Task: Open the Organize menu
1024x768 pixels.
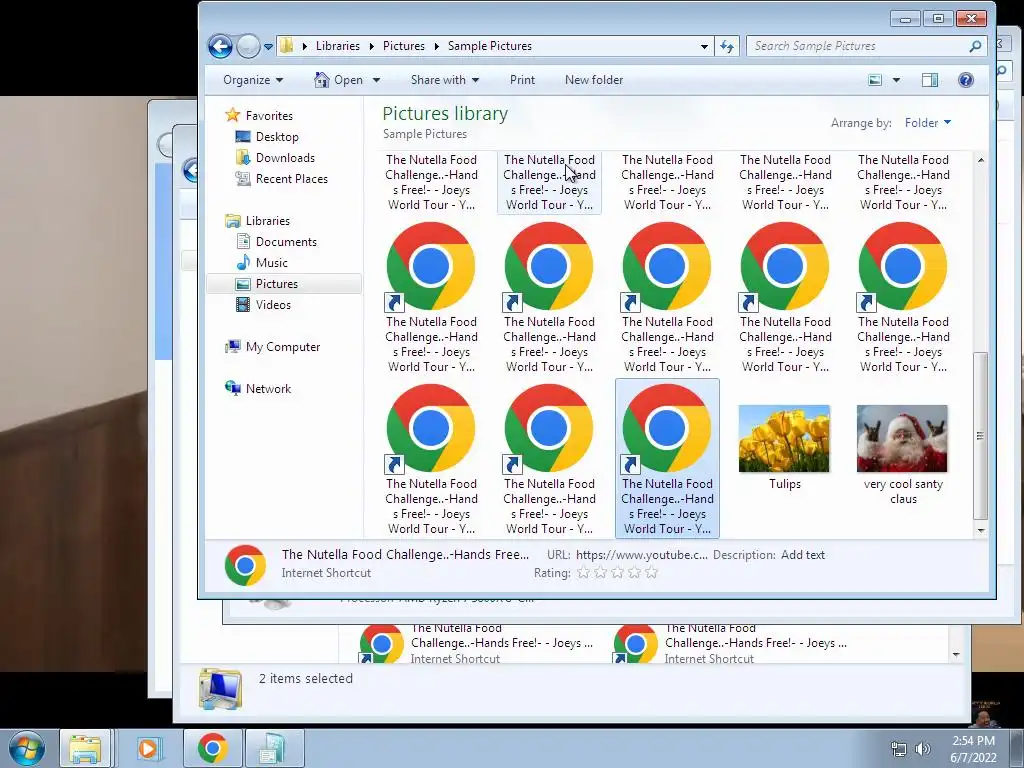Action: (253, 80)
